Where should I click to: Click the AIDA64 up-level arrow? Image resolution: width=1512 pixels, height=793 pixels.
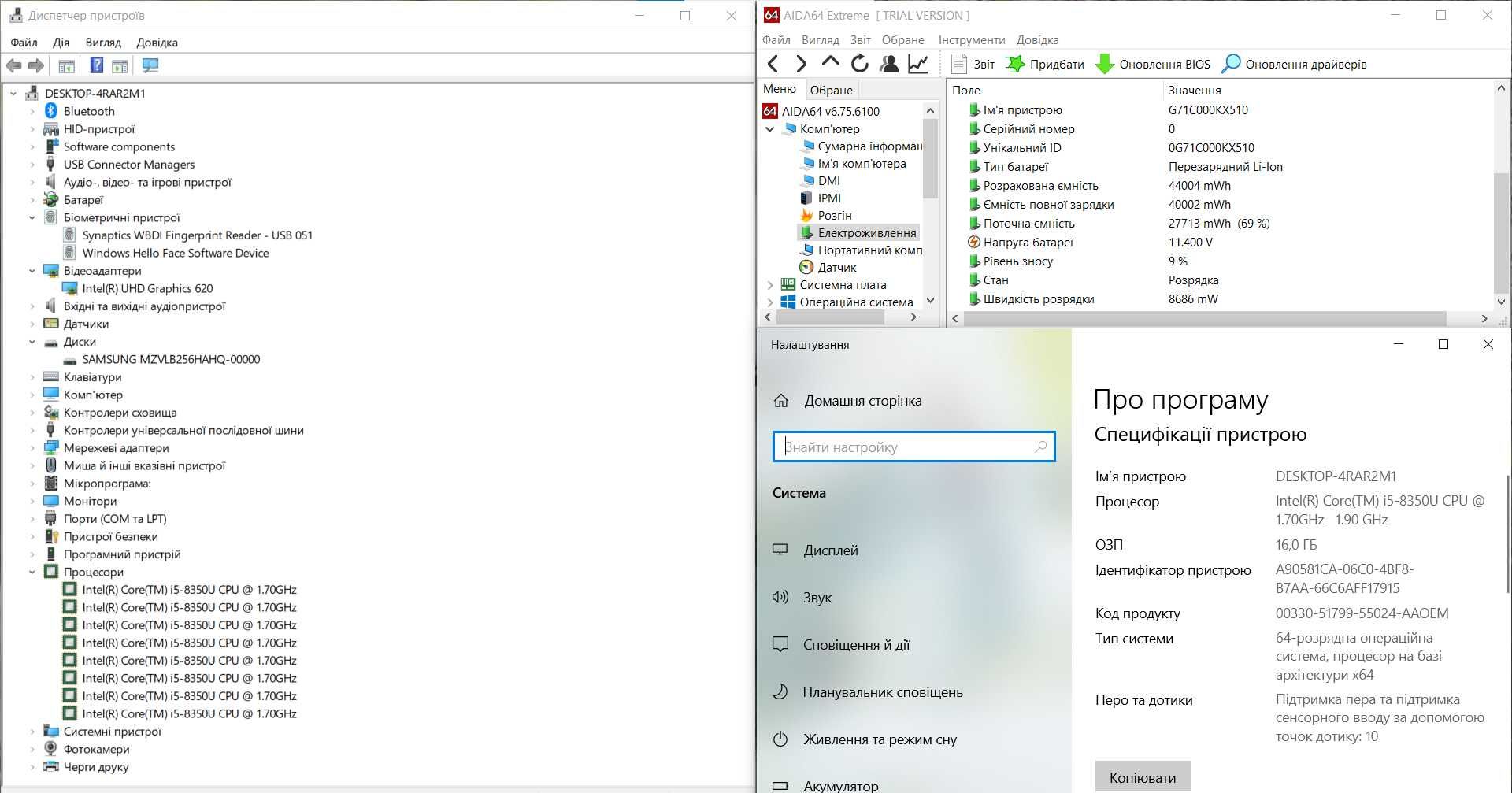830,62
